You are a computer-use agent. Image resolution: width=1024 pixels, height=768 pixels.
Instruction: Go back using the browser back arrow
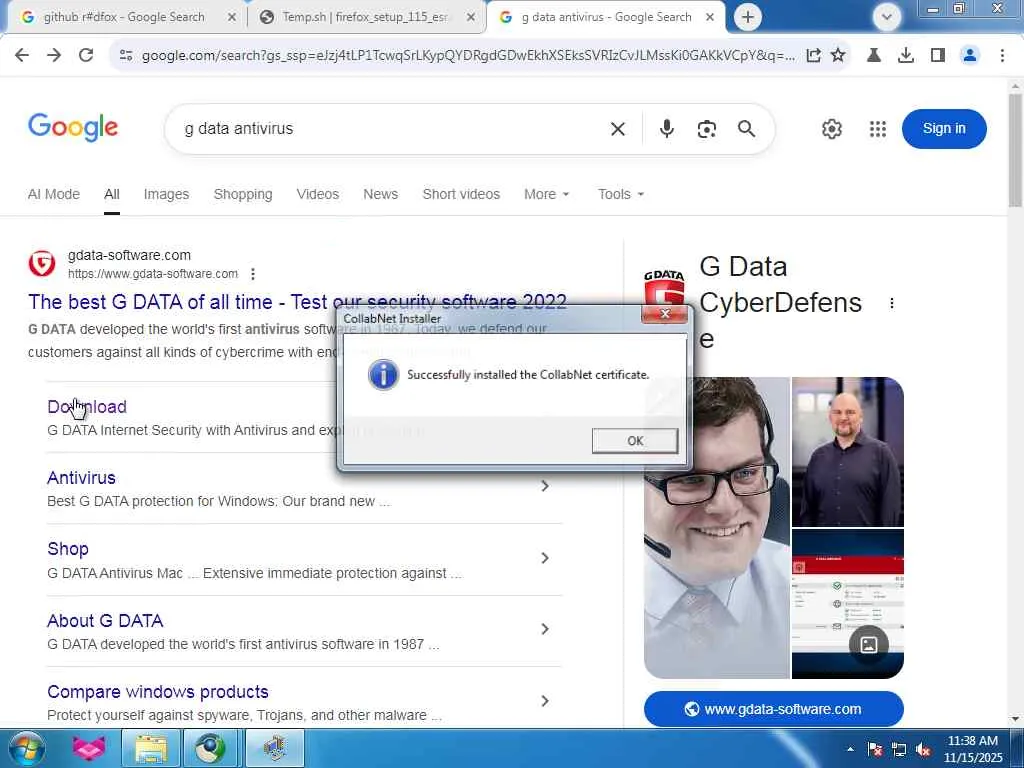click(x=22, y=56)
